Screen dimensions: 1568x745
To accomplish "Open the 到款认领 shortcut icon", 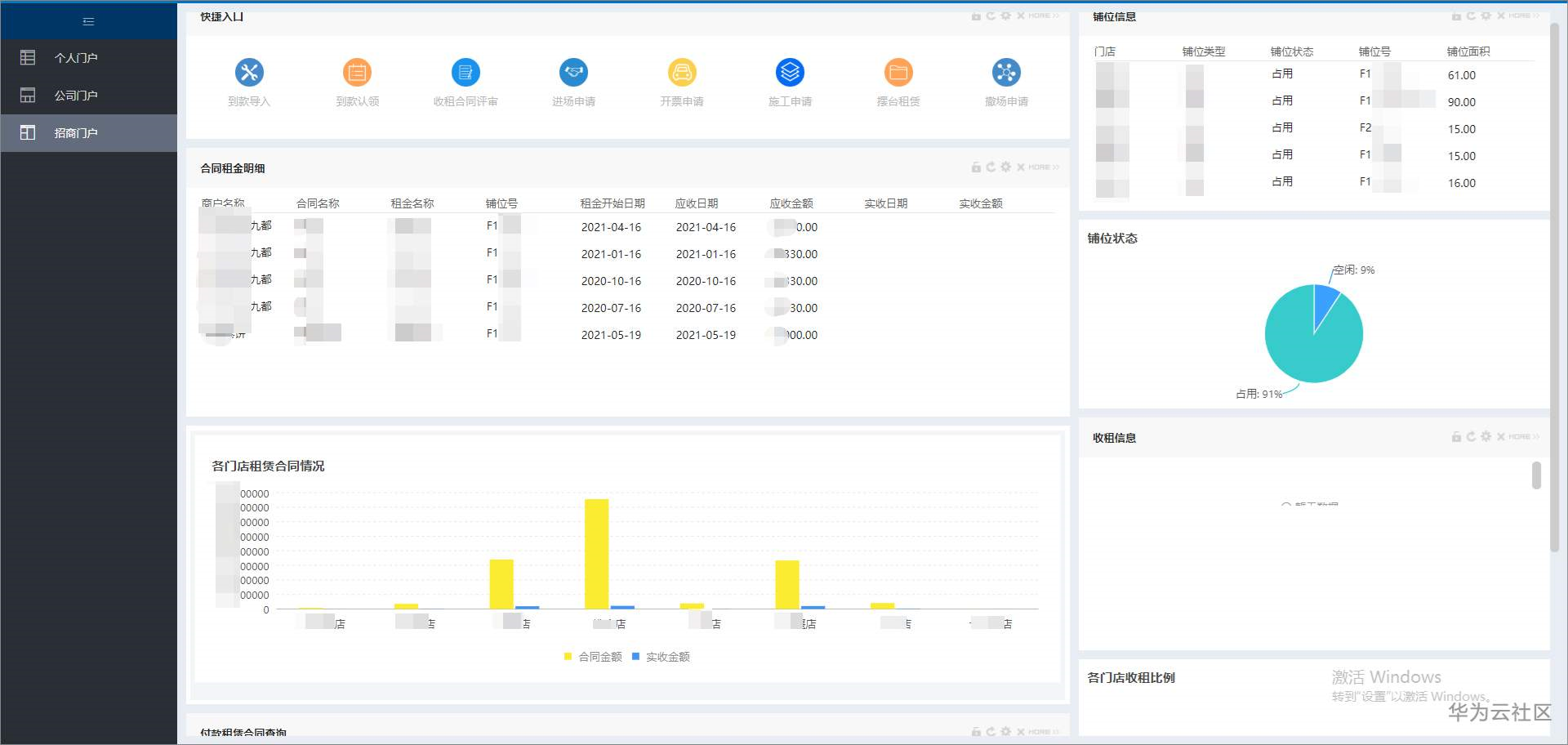I will [357, 73].
